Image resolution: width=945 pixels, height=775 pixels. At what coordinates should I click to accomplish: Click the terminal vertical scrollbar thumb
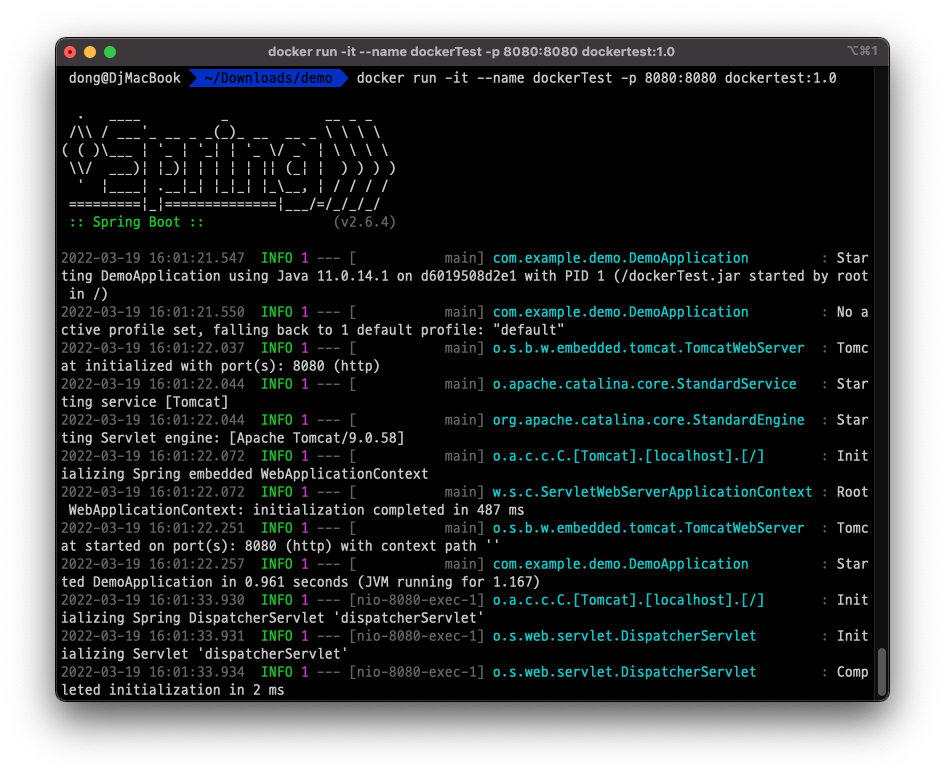click(882, 672)
